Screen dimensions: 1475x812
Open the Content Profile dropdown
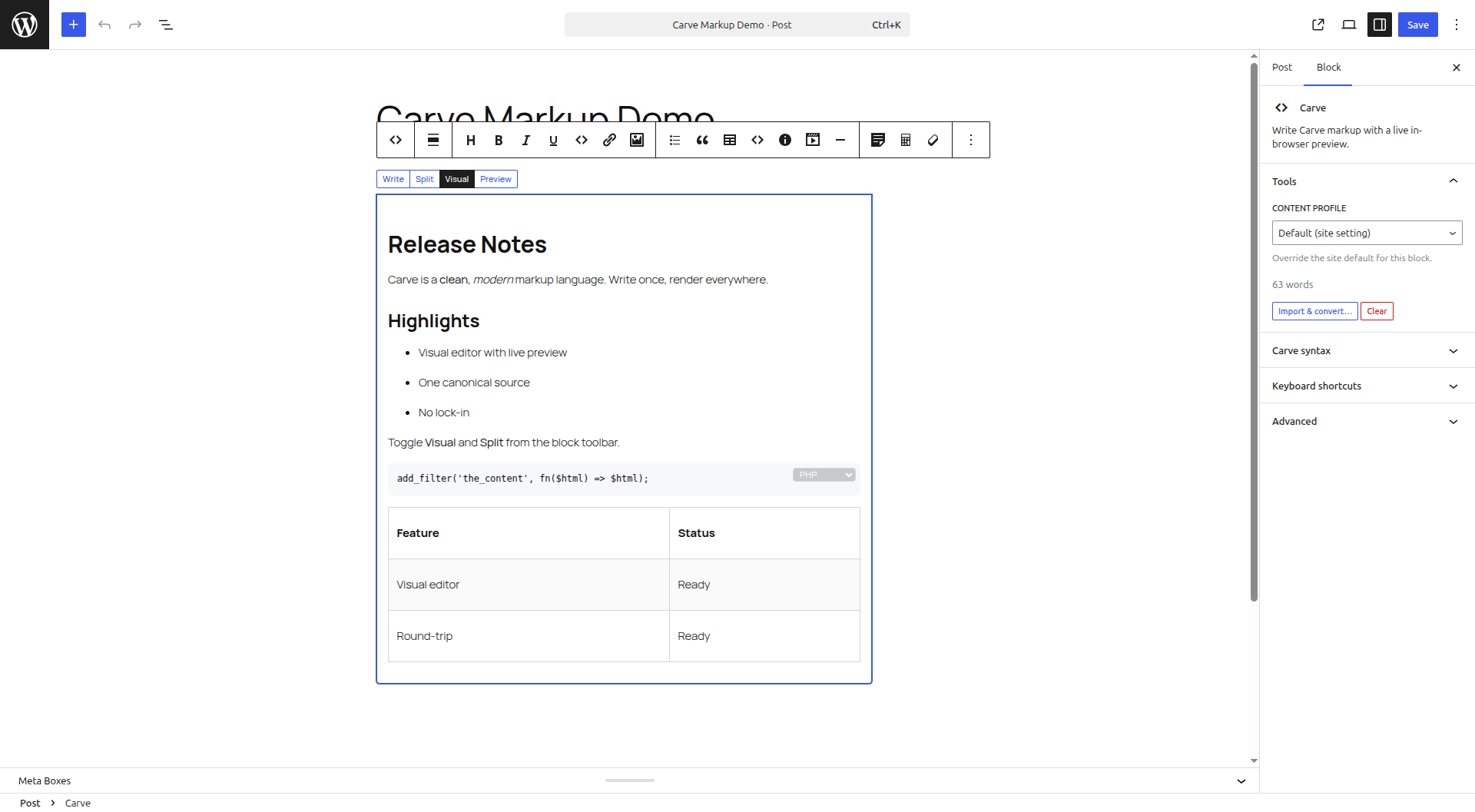coord(1367,233)
